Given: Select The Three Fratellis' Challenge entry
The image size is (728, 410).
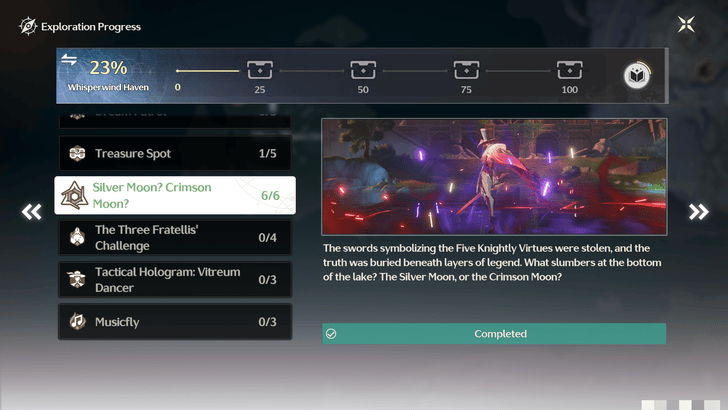Looking at the screenshot, I should (175, 237).
